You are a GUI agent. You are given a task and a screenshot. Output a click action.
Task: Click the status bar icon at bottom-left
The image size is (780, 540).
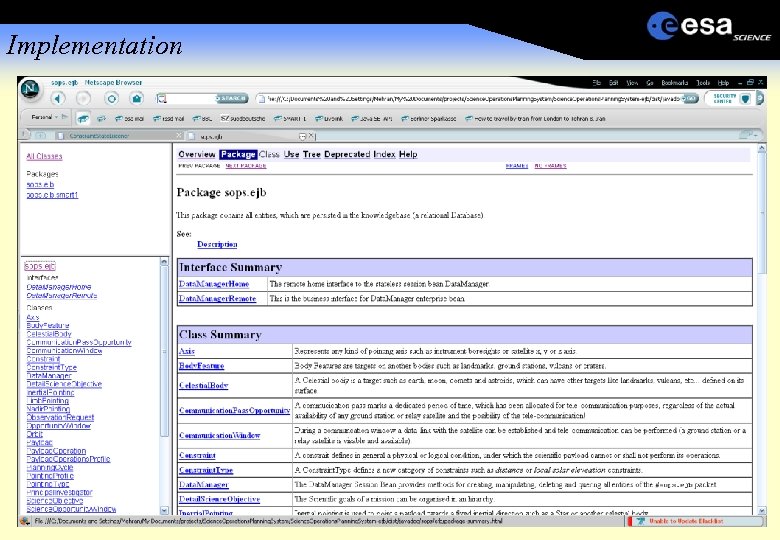pyautogui.click(x=25, y=521)
